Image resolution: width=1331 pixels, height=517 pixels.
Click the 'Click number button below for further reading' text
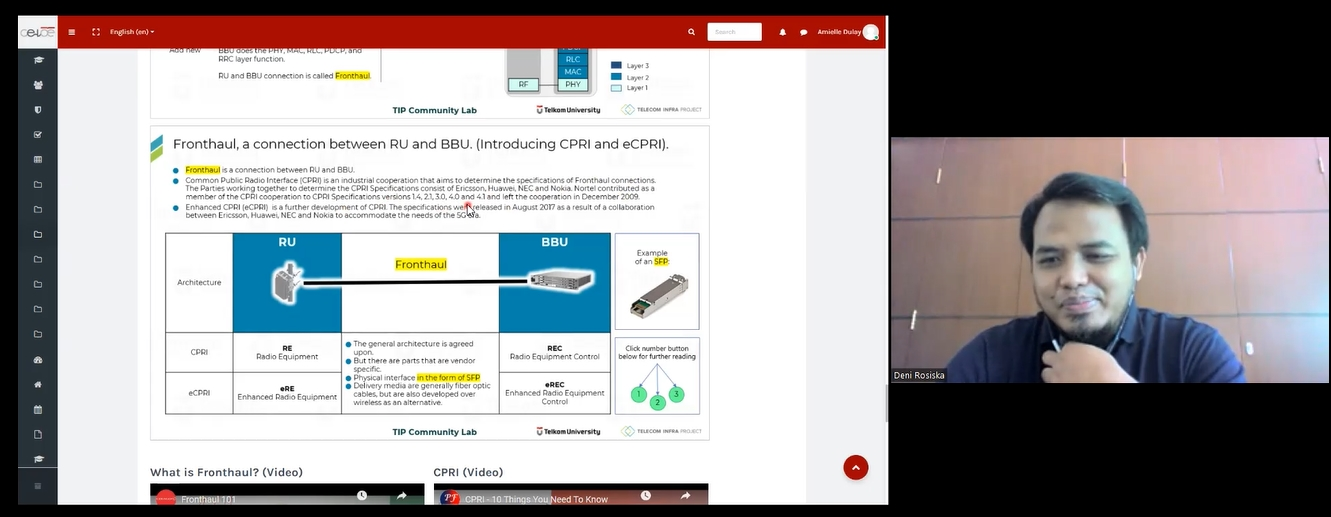(657, 352)
